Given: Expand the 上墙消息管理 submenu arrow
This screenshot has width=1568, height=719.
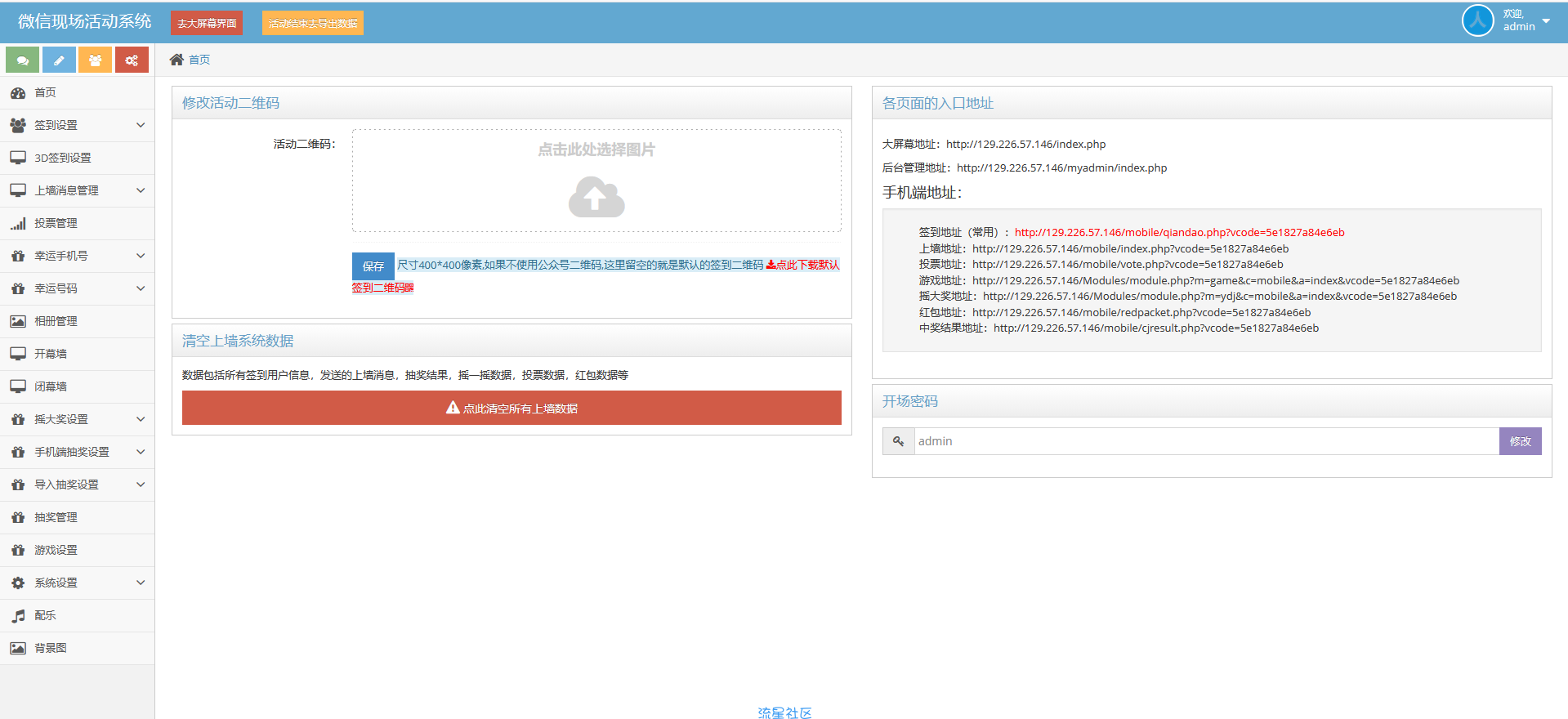Looking at the screenshot, I should tap(141, 190).
